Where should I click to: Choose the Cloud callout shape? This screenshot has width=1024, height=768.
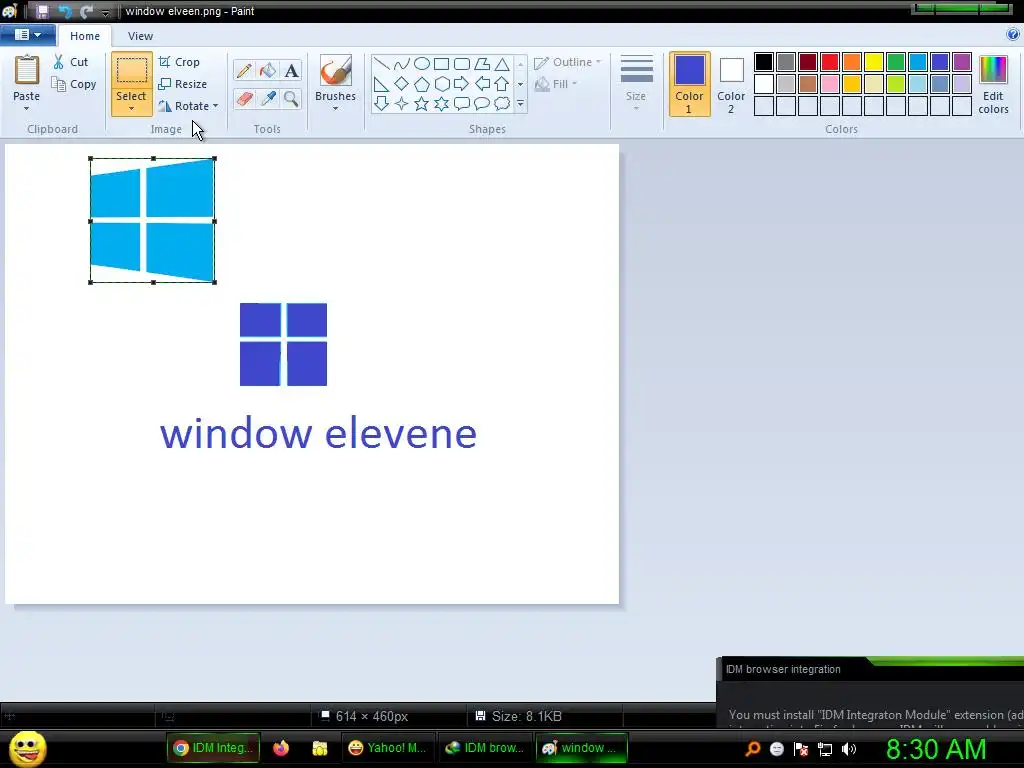click(x=502, y=103)
